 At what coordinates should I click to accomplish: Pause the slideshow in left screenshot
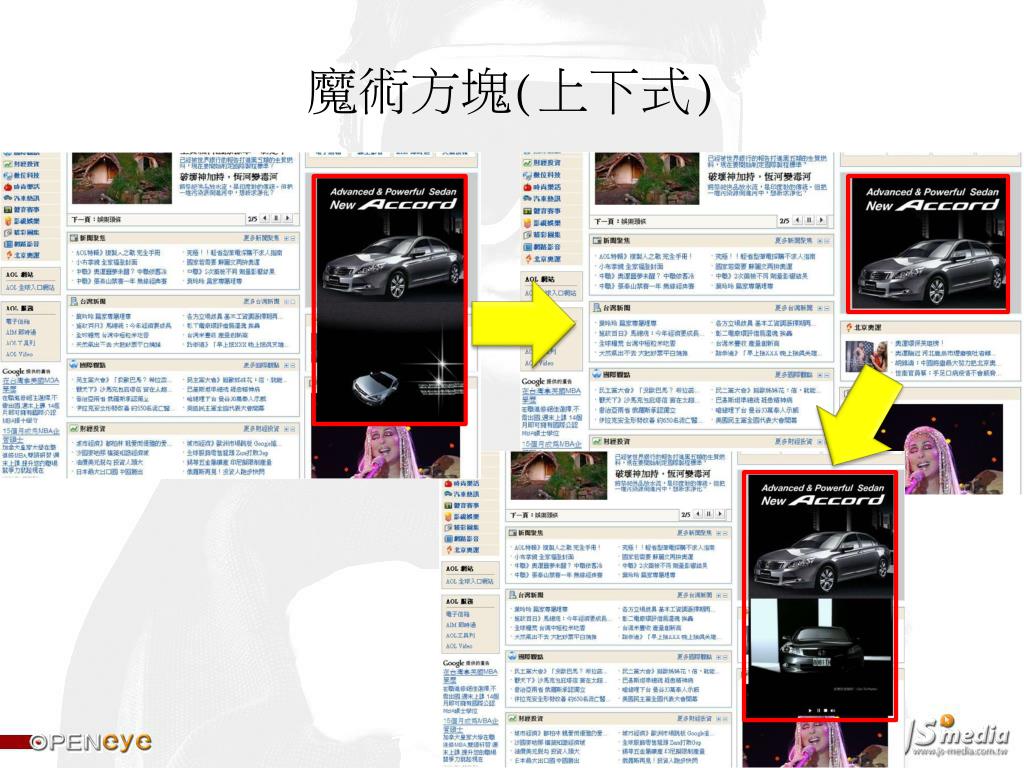tap(276, 218)
